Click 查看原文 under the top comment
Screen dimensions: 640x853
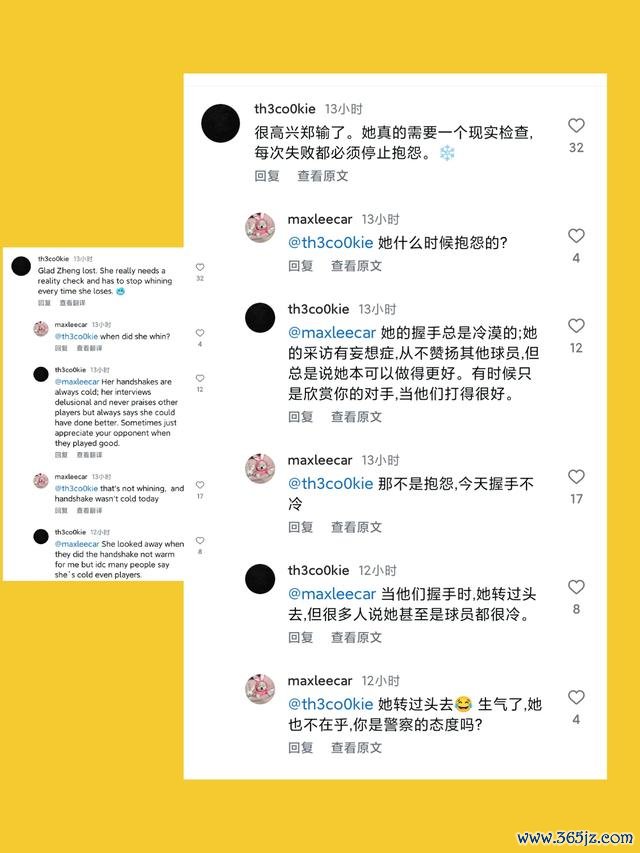[323, 176]
